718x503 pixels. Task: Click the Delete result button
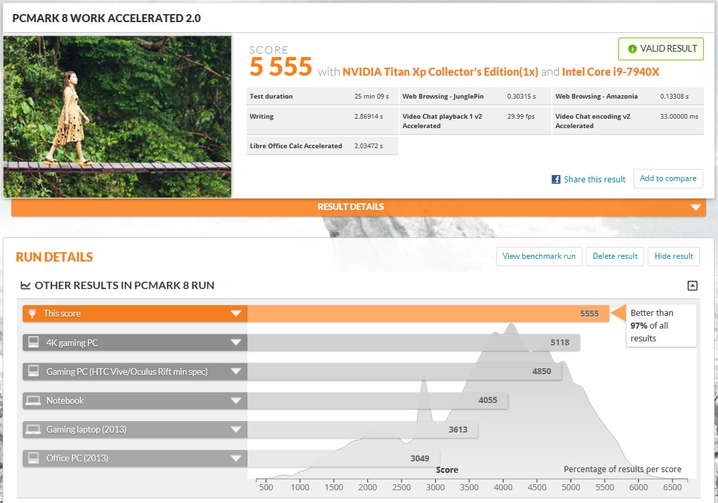(x=615, y=256)
